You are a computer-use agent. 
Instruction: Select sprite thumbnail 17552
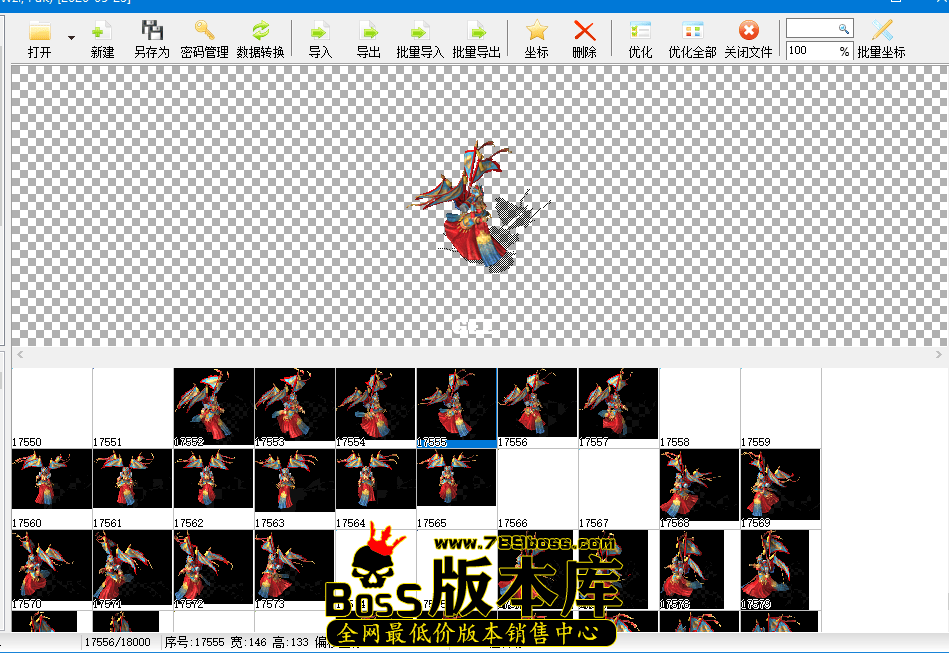pos(213,405)
